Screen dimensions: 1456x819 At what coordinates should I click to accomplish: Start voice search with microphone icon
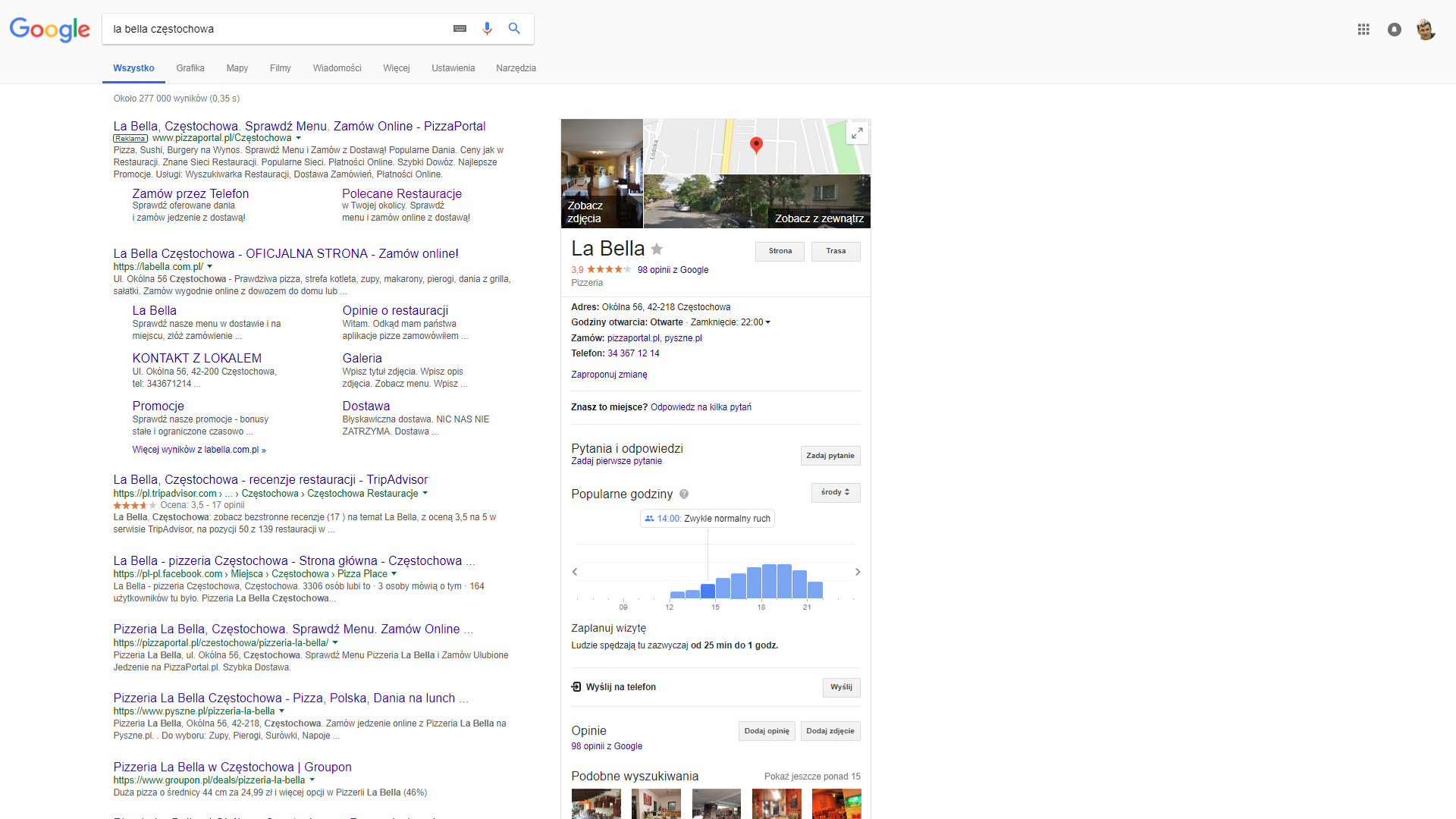(487, 29)
